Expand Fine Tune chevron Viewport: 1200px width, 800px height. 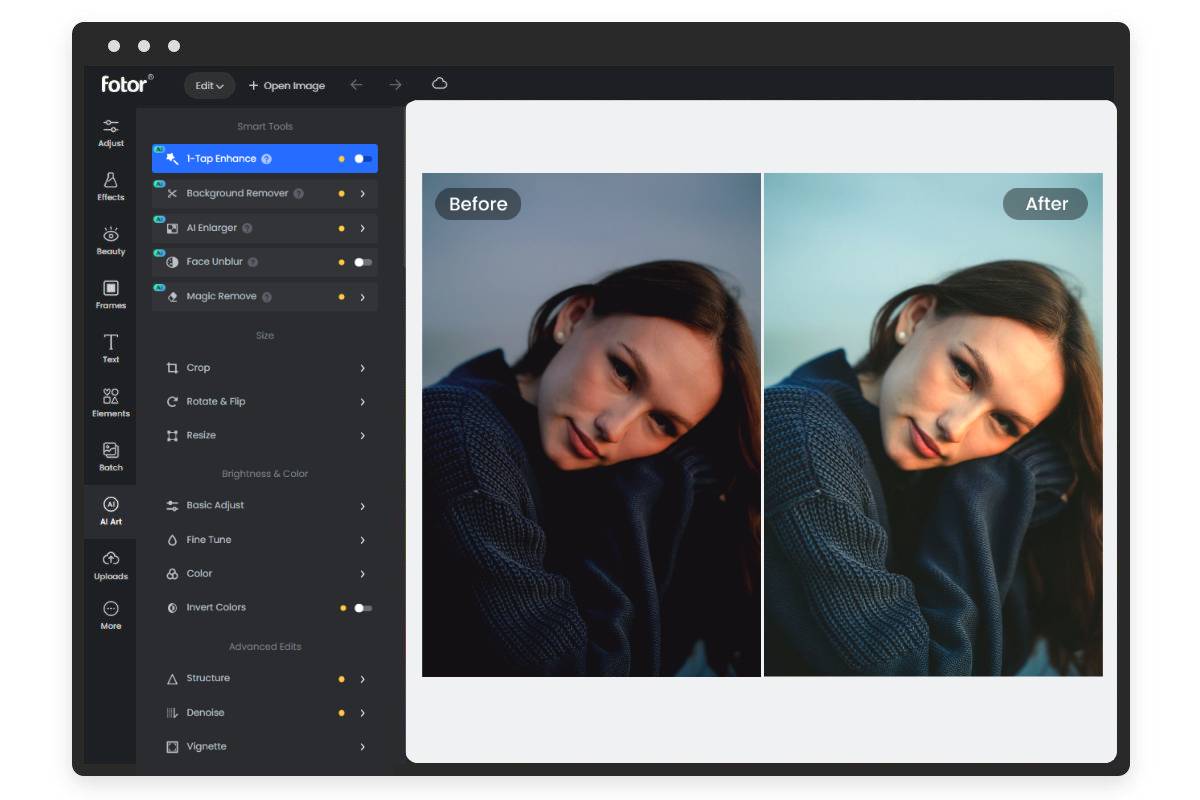click(x=362, y=540)
